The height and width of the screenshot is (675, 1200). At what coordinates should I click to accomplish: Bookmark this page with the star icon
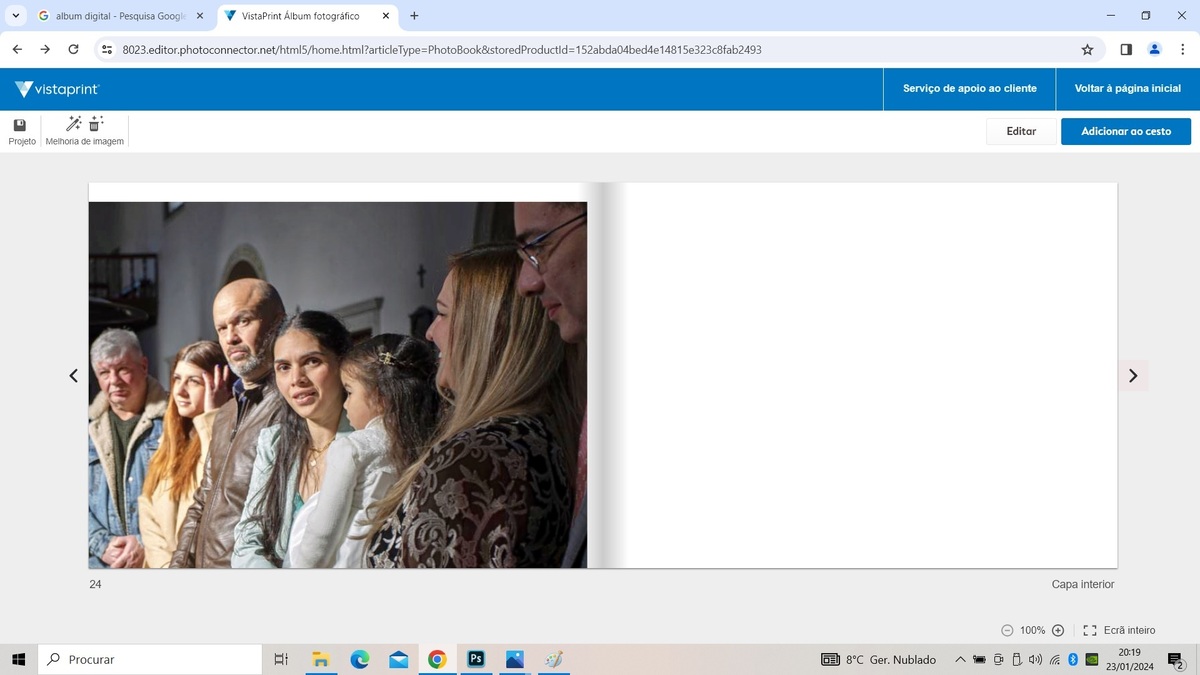1087,49
